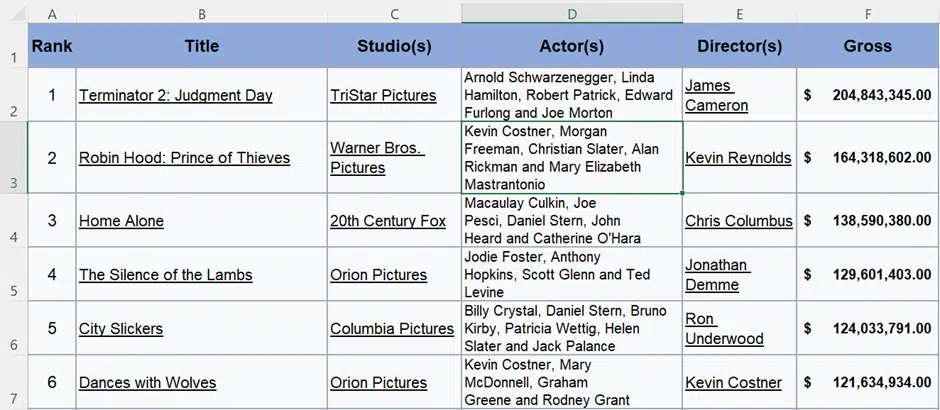The width and height of the screenshot is (940, 410).
Task: Select the gross cell showing 204,843,345.00
Action: pos(867,95)
